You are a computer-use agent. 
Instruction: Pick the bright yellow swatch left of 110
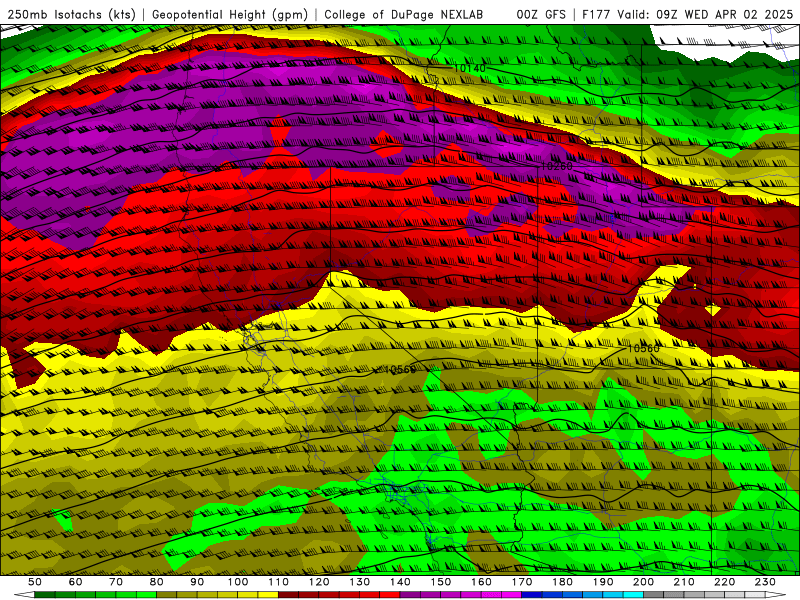pyautogui.click(x=268, y=595)
